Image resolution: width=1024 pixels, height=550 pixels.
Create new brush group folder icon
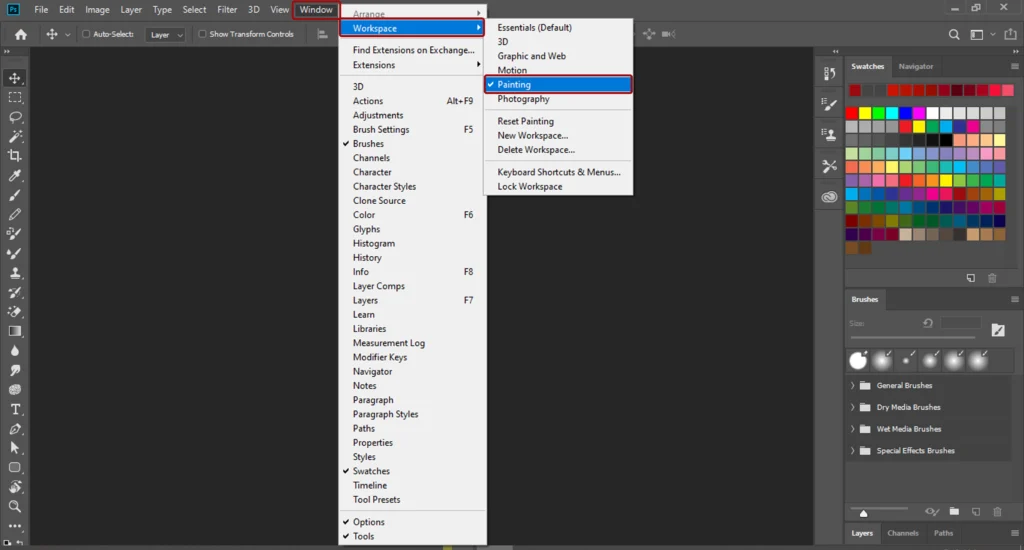[954, 511]
